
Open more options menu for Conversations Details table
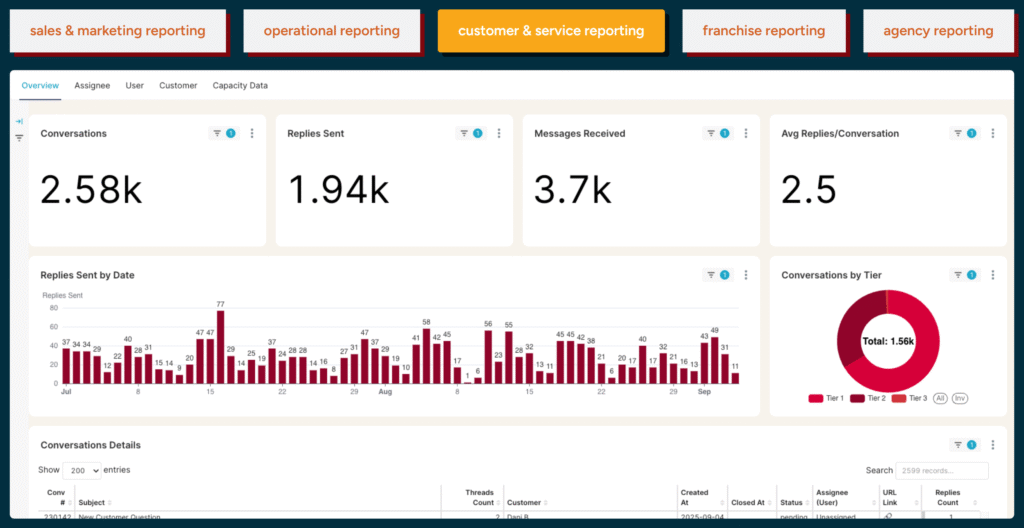(993, 445)
